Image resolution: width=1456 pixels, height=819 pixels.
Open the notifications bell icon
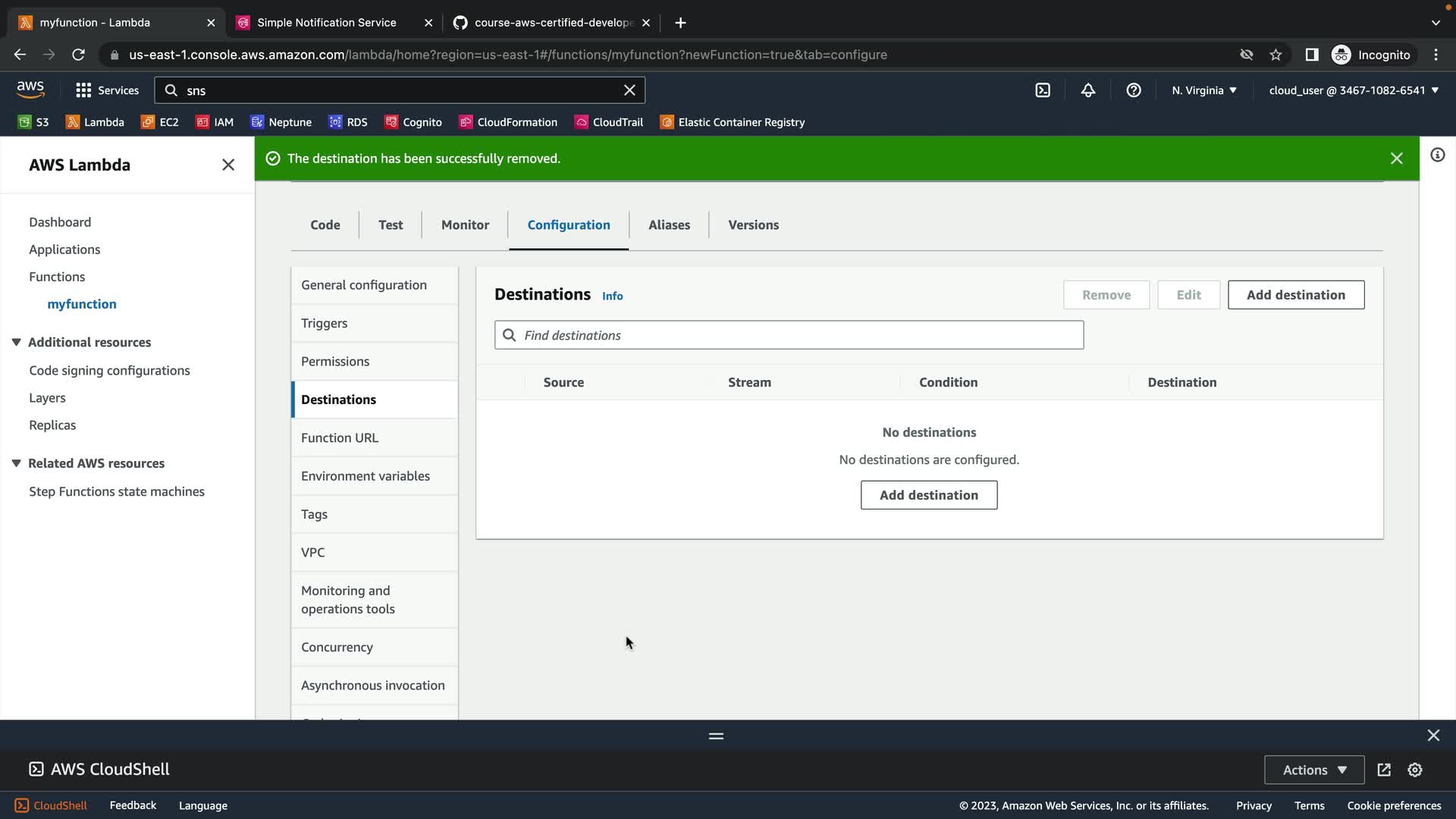1088,90
